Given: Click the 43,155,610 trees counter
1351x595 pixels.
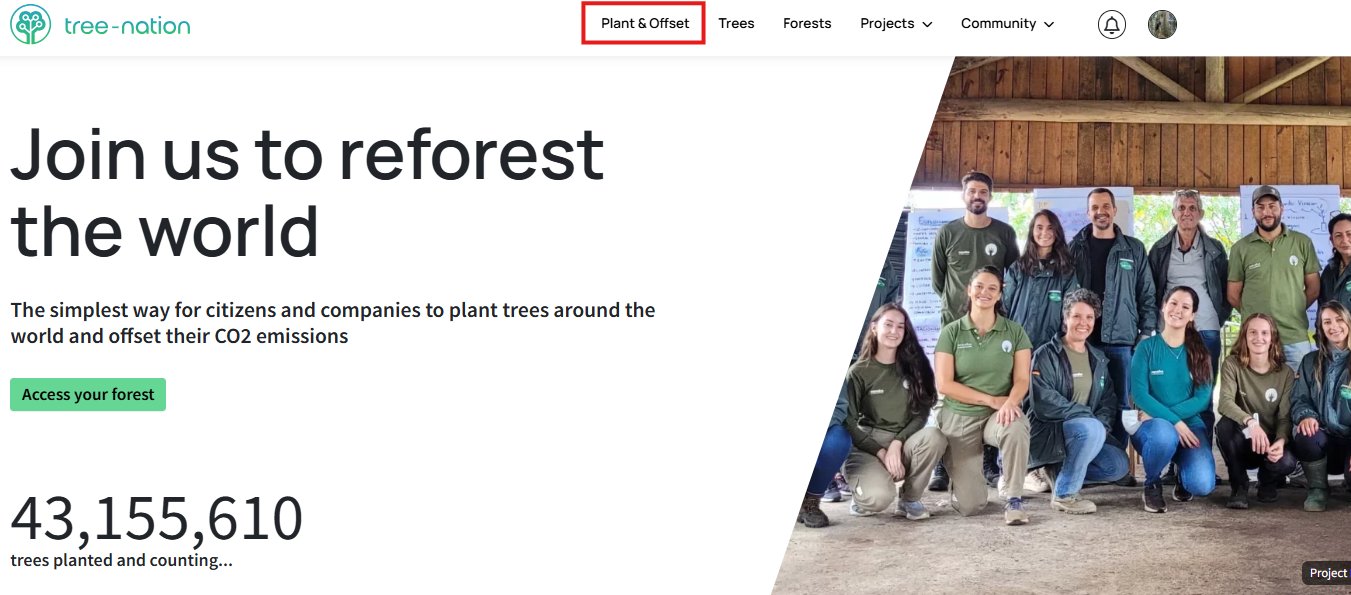Looking at the screenshot, I should tap(157, 518).
